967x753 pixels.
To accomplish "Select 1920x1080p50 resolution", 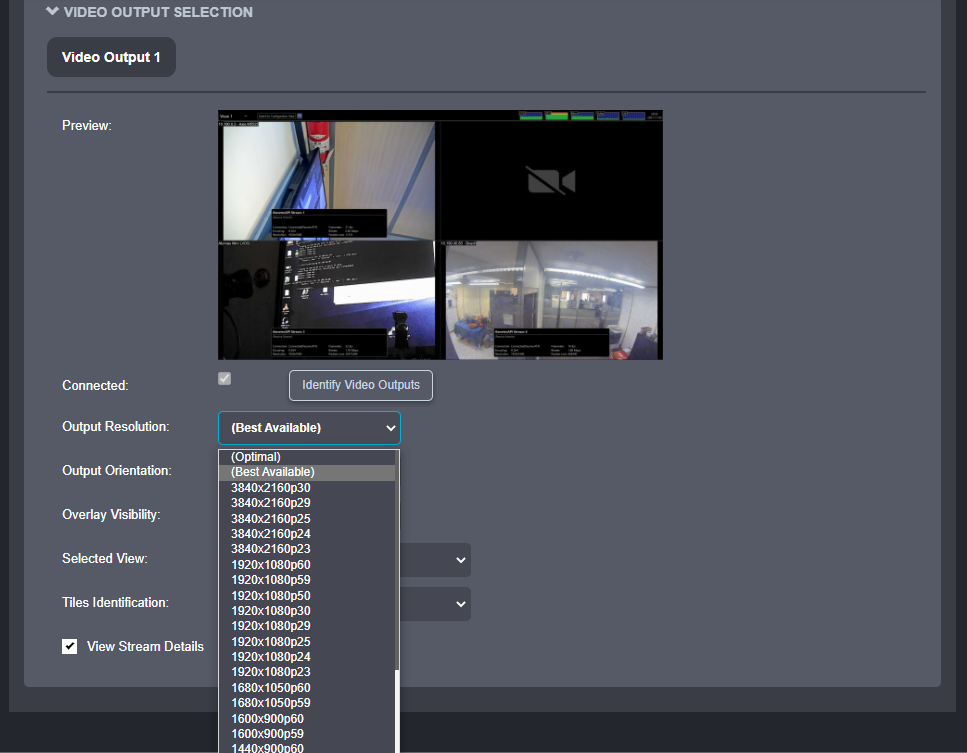I will click(x=307, y=596).
